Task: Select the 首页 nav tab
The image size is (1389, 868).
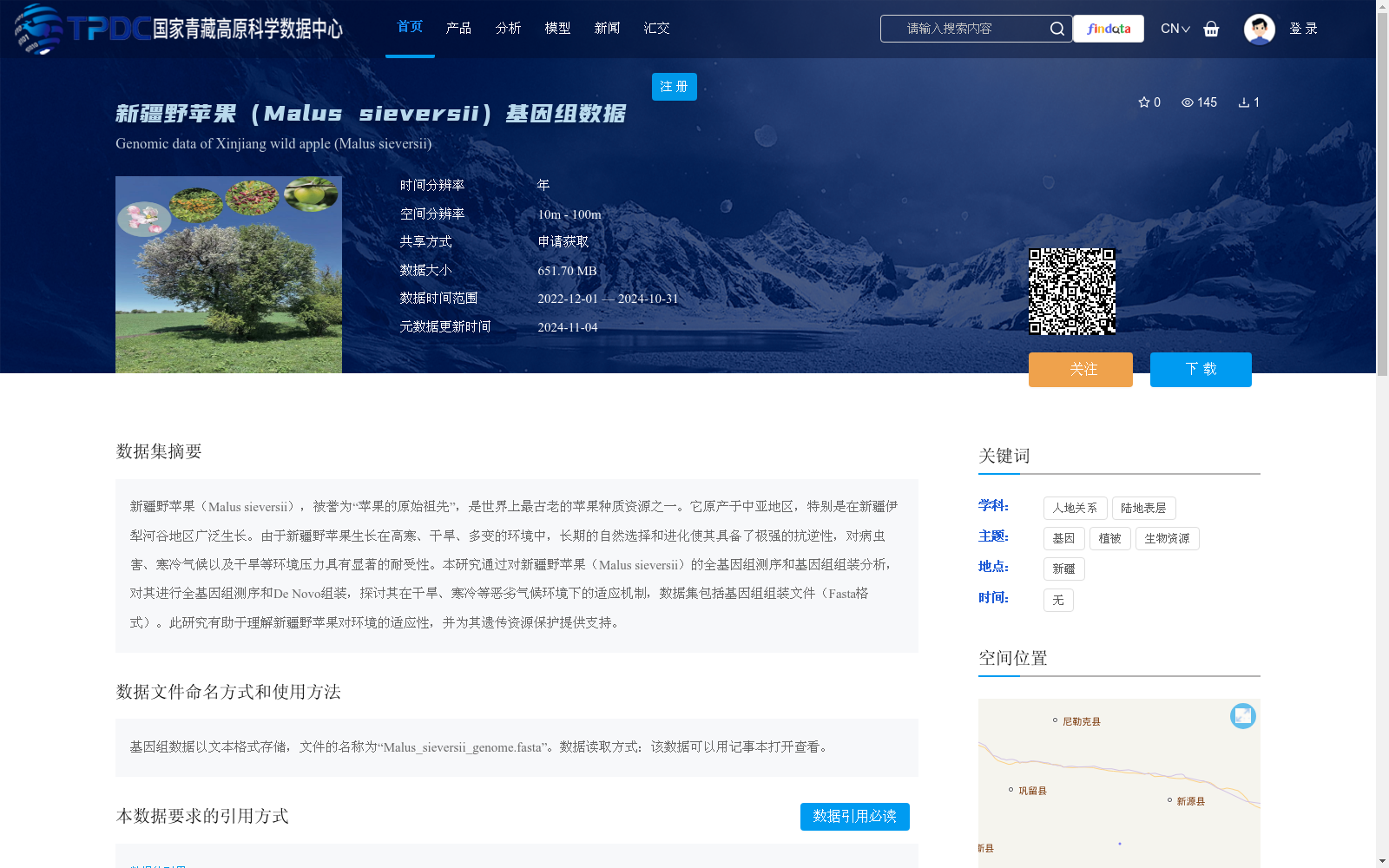Action: tap(410, 28)
